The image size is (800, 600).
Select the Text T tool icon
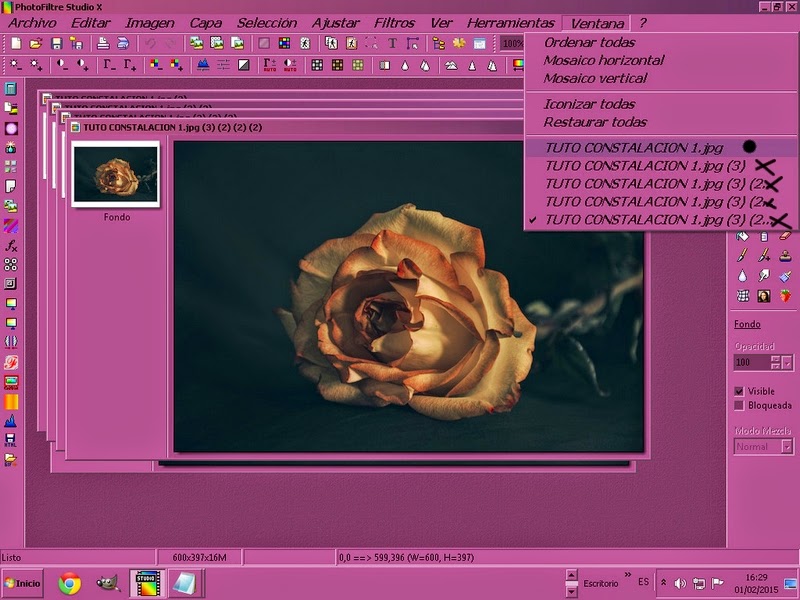click(392, 44)
